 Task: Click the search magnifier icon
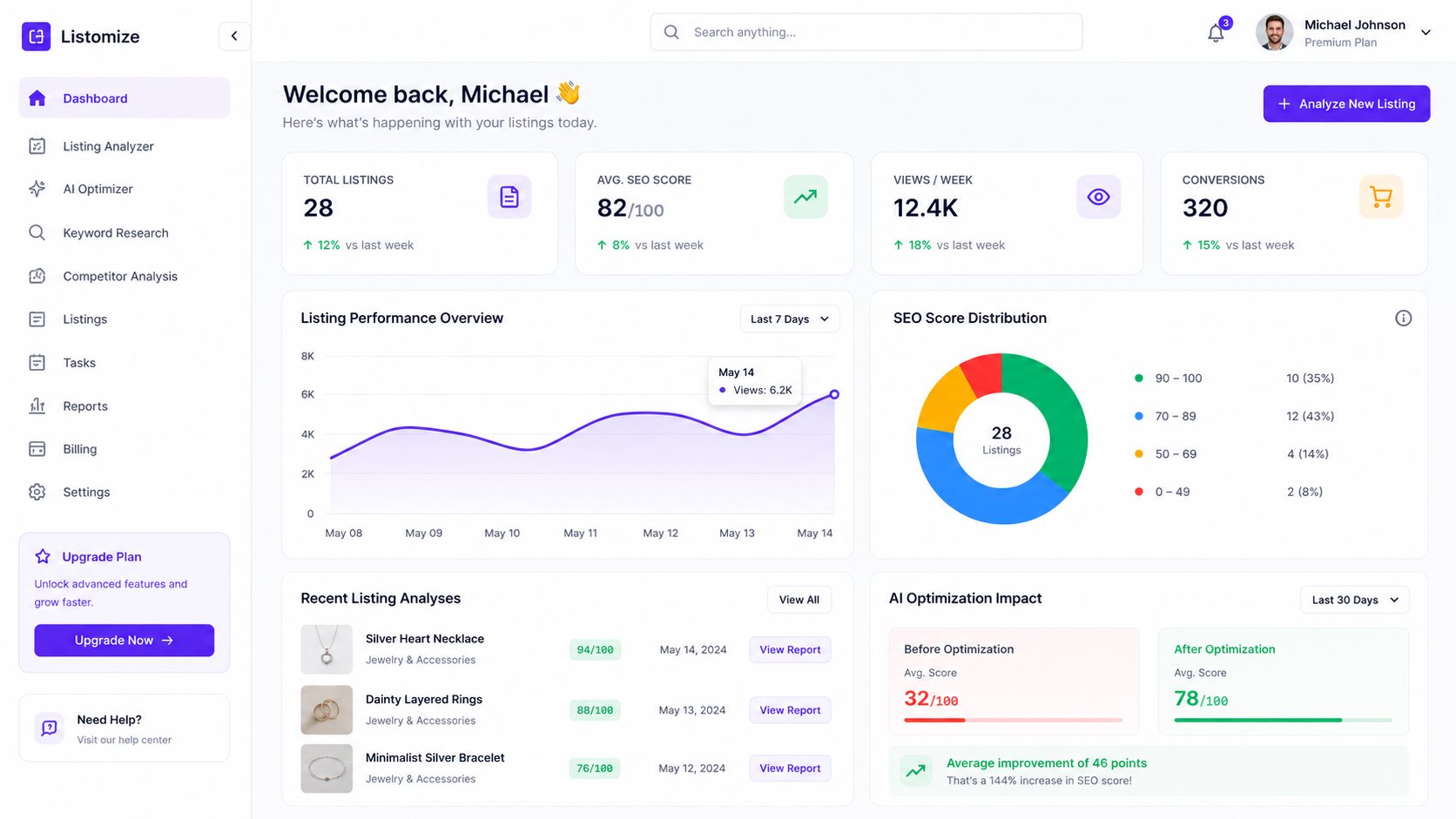click(x=671, y=32)
